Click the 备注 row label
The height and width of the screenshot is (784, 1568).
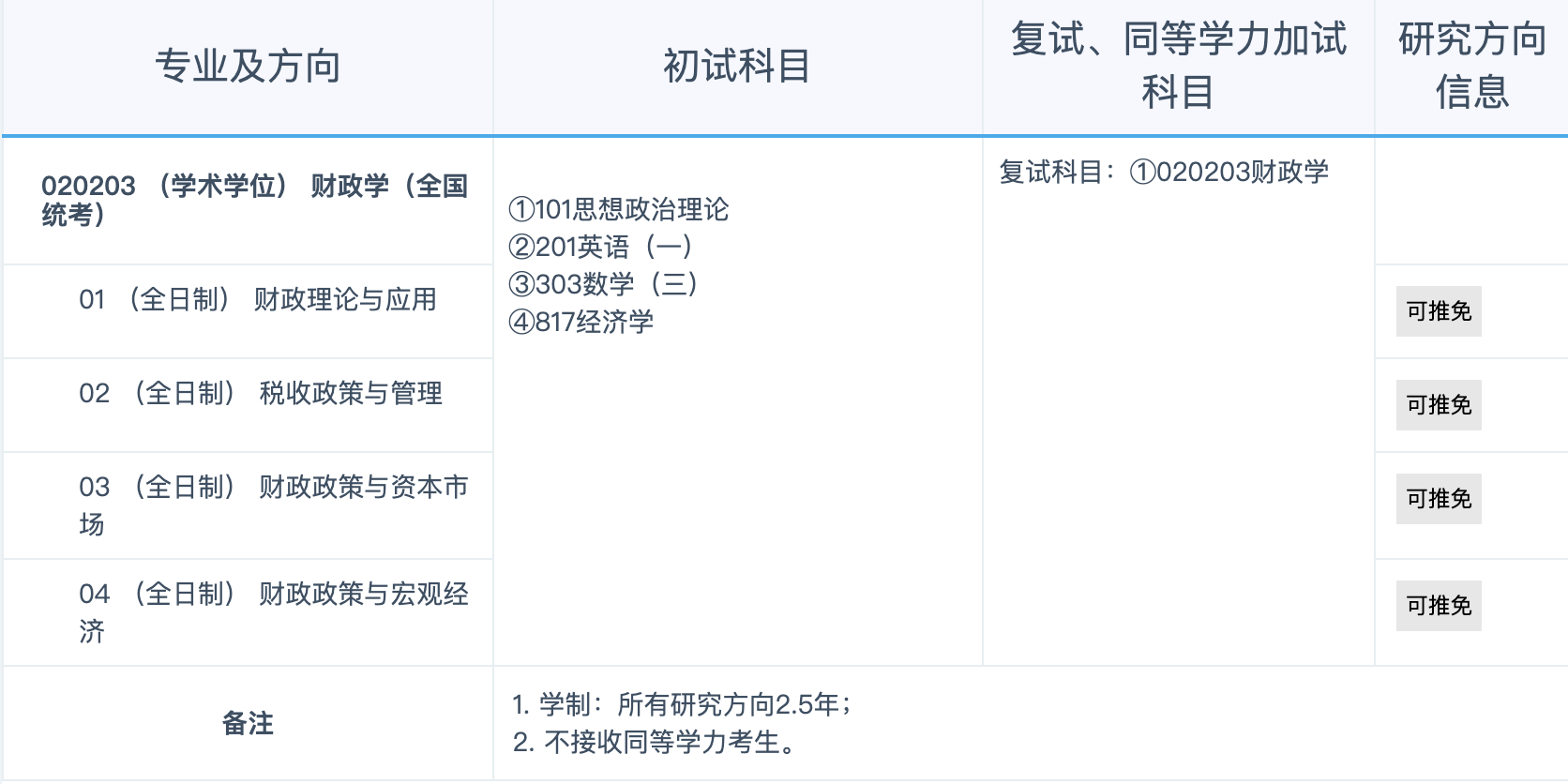click(x=248, y=723)
